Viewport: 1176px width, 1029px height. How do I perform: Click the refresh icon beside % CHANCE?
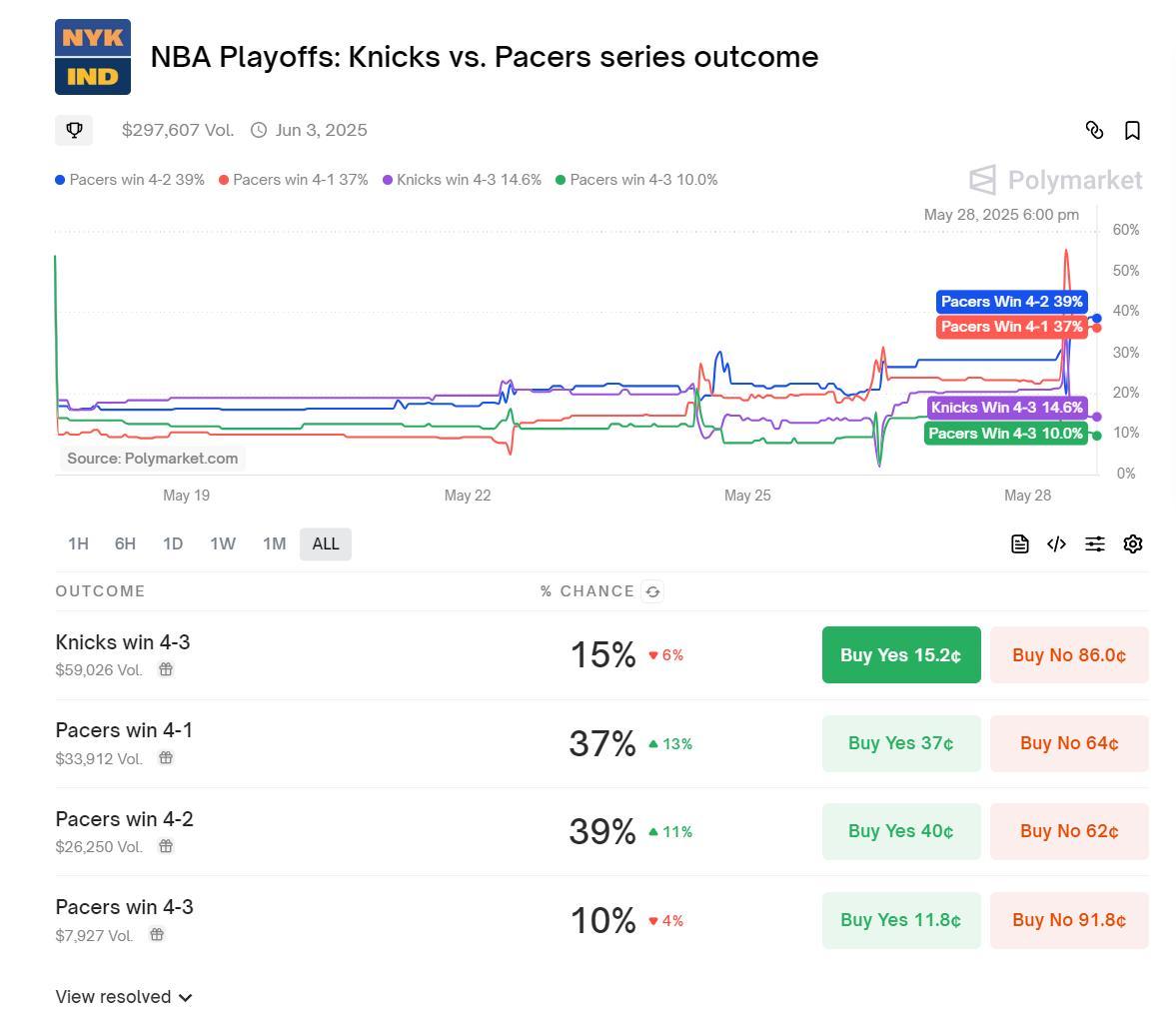652,591
